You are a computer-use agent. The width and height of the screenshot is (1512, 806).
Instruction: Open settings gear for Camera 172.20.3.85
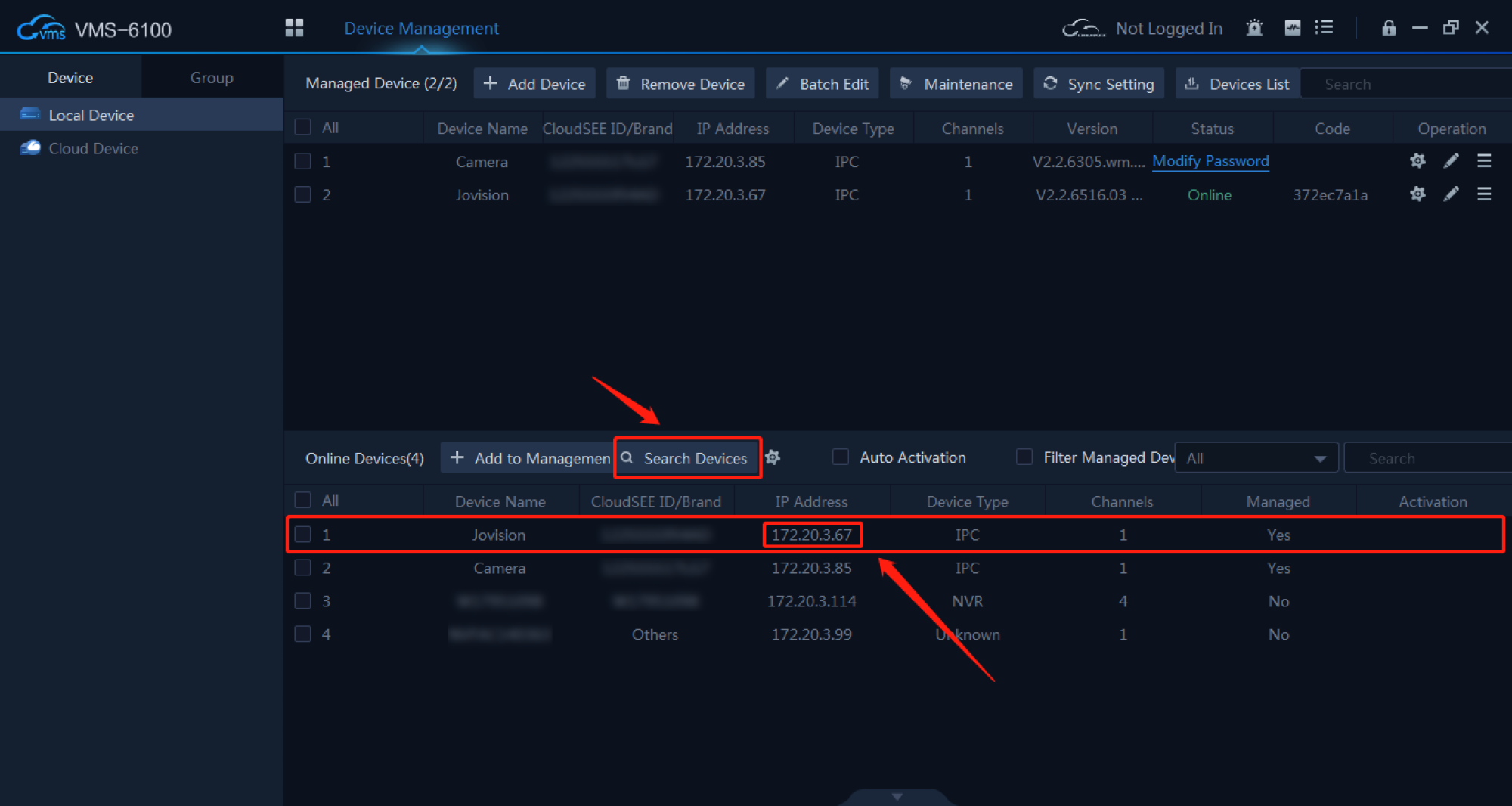pyautogui.click(x=1417, y=161)
